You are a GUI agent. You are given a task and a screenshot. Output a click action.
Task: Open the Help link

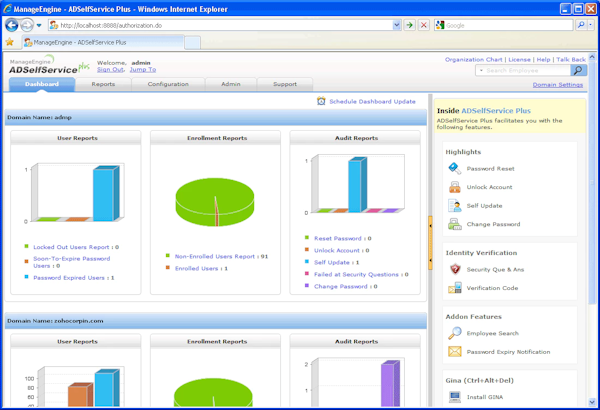(543, 60)
